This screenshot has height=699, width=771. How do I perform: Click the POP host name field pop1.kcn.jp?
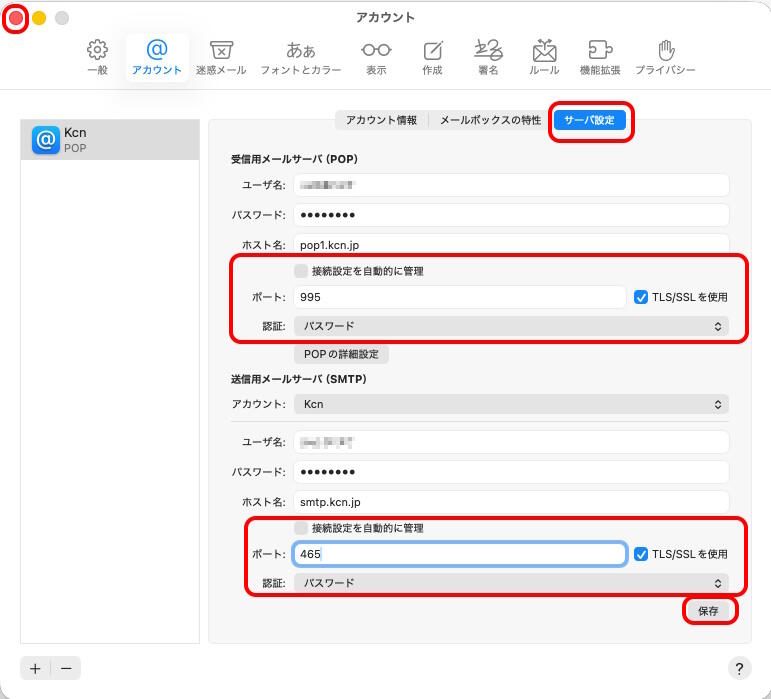[510, 243]
